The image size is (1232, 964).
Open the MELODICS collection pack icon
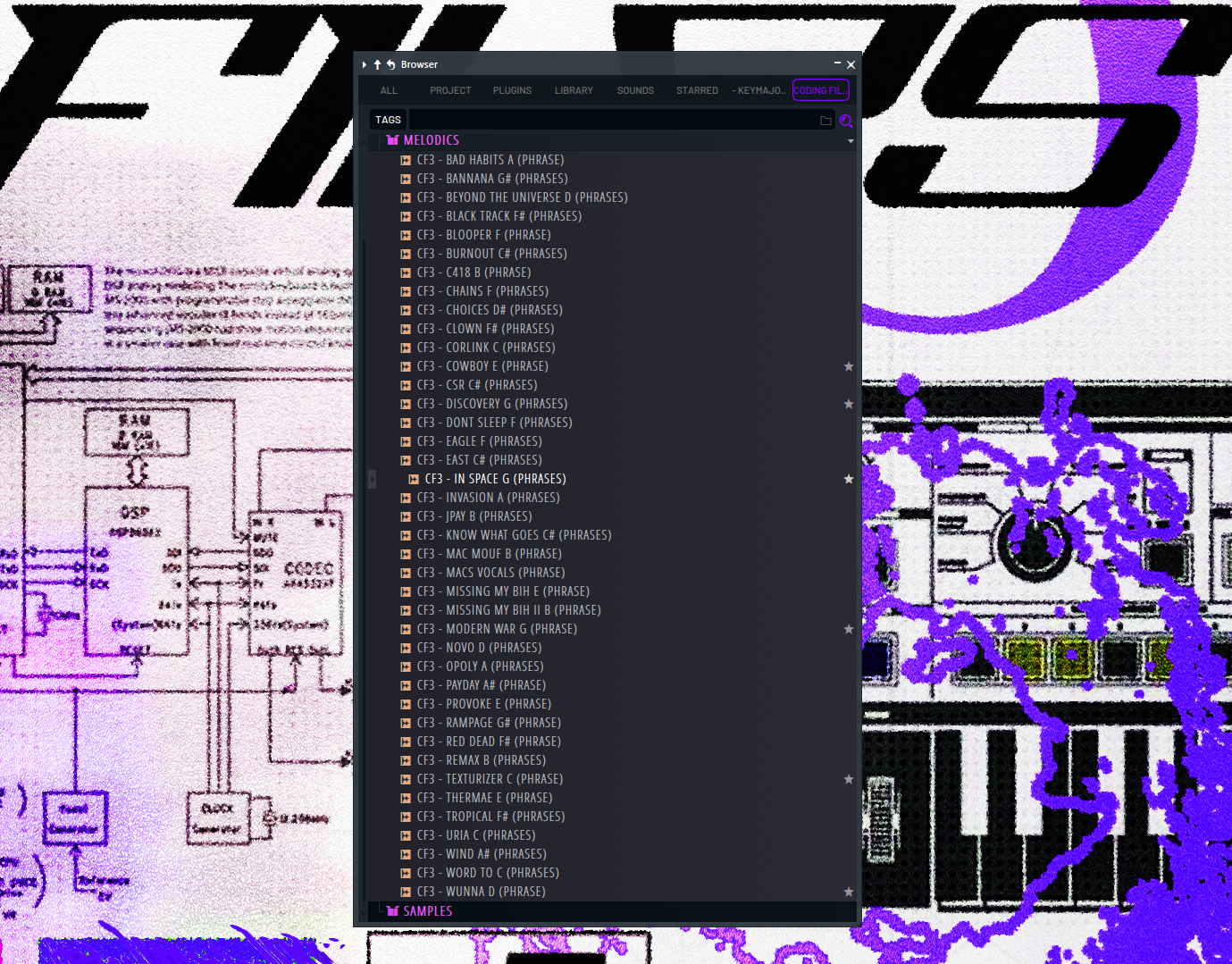click(x=393, y=139)
